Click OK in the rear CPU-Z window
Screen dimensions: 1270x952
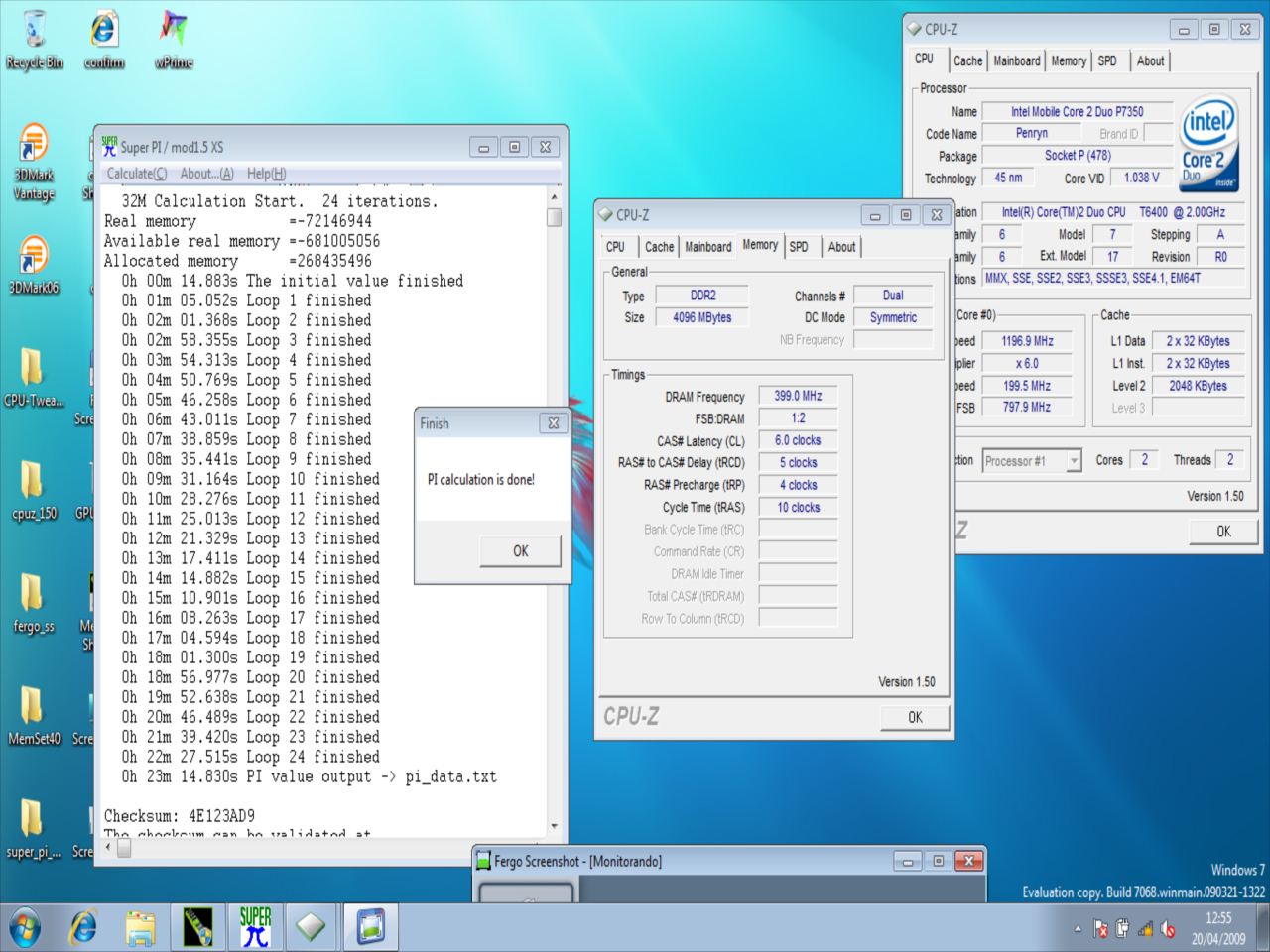[1223, 532]
